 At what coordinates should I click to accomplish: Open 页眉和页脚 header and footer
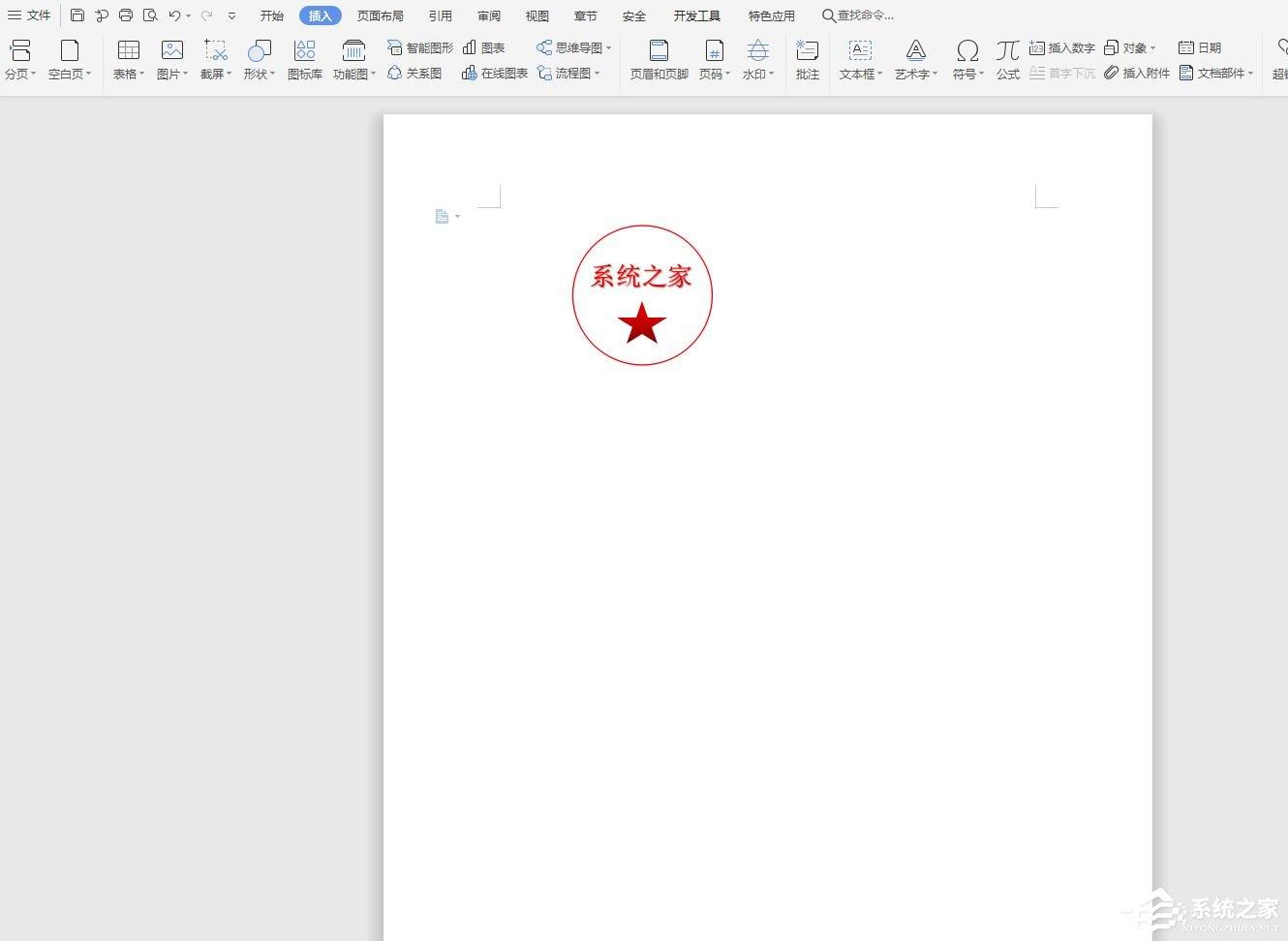click(x=659, y=59)
